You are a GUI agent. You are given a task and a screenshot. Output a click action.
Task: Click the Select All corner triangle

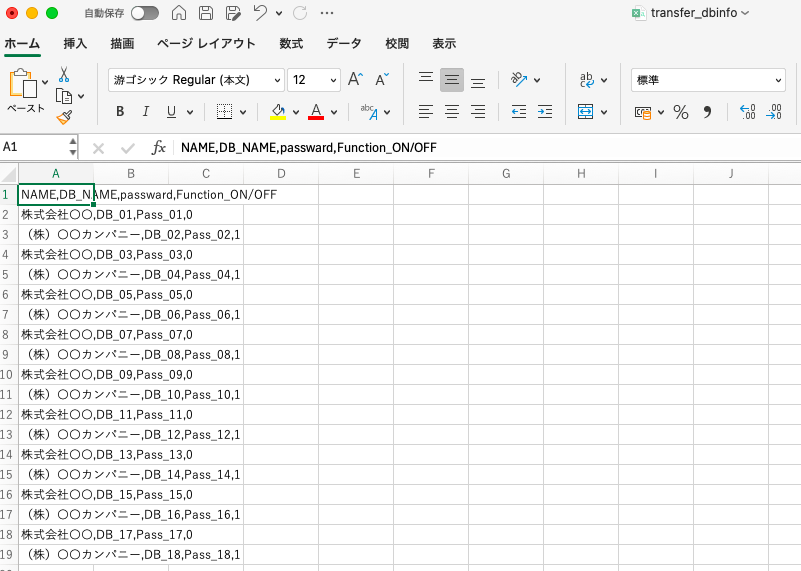(x=9, y=174)
